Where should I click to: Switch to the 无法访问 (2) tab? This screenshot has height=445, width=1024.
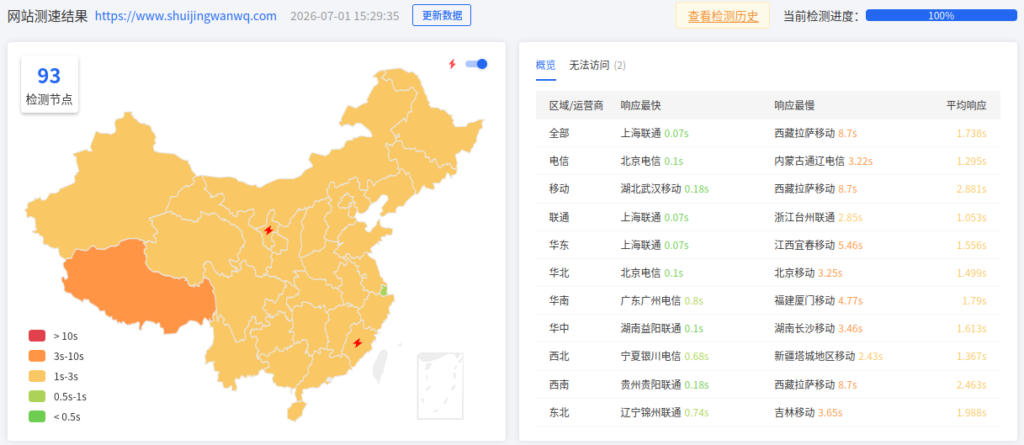598,65
